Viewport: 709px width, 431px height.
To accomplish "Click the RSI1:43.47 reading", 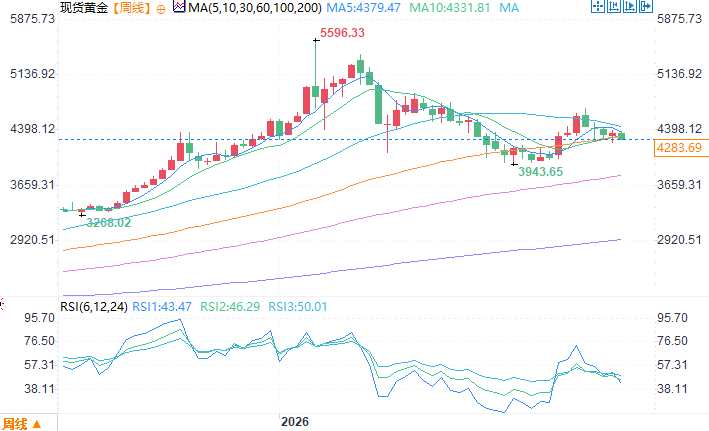I will [162, 307].
